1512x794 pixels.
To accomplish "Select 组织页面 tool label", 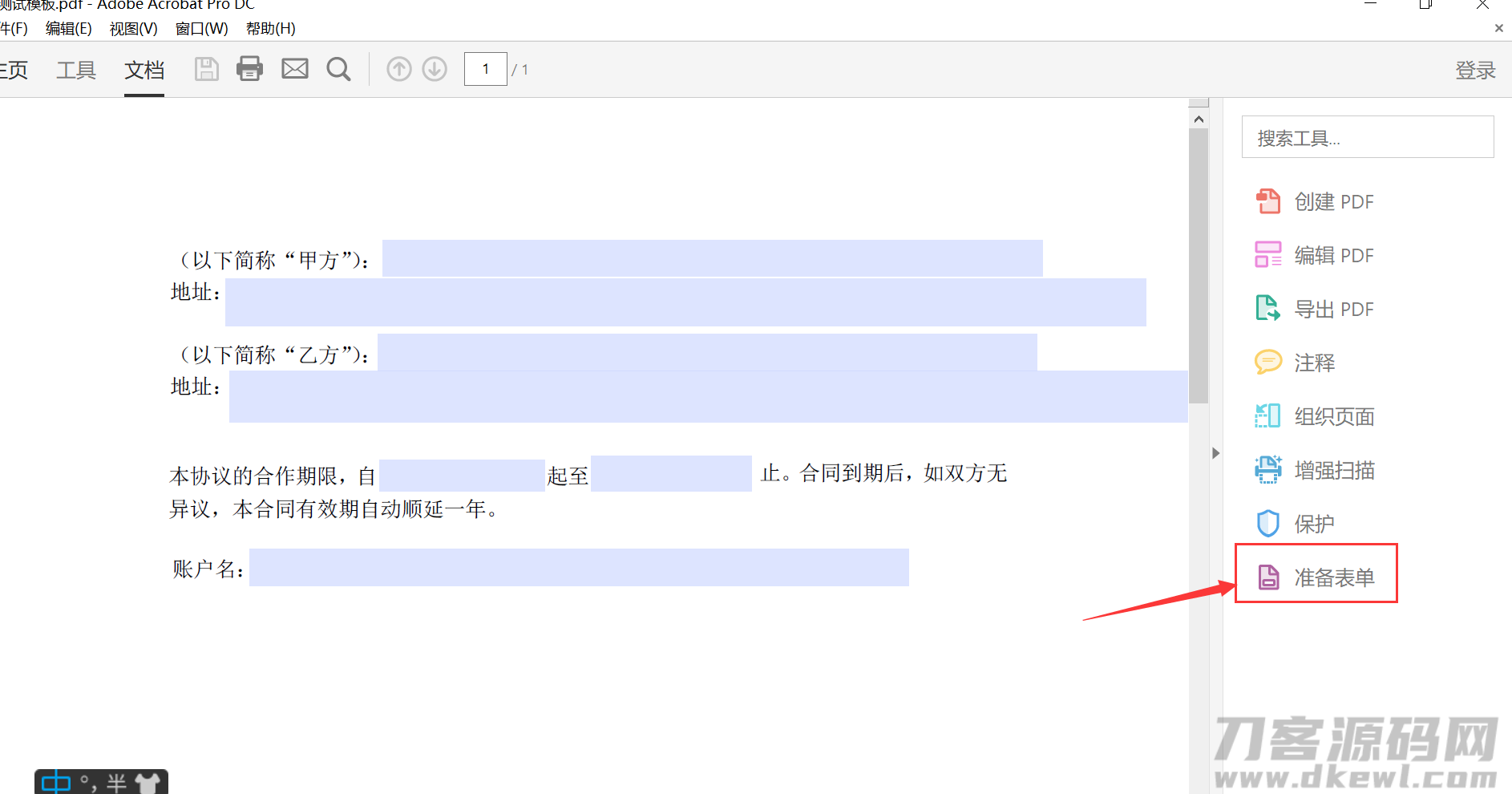I will pos(1335,417).
